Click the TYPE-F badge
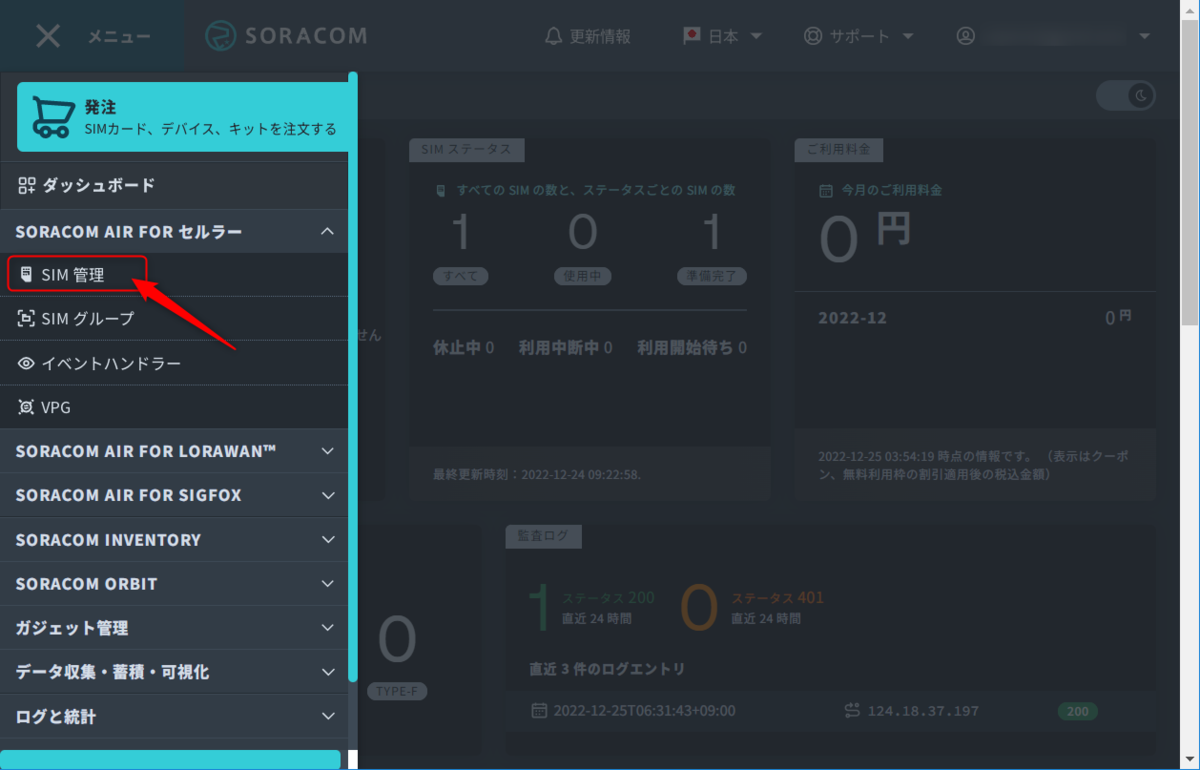The width and height of the screenshot is (1200, 770). pos(397,692)
